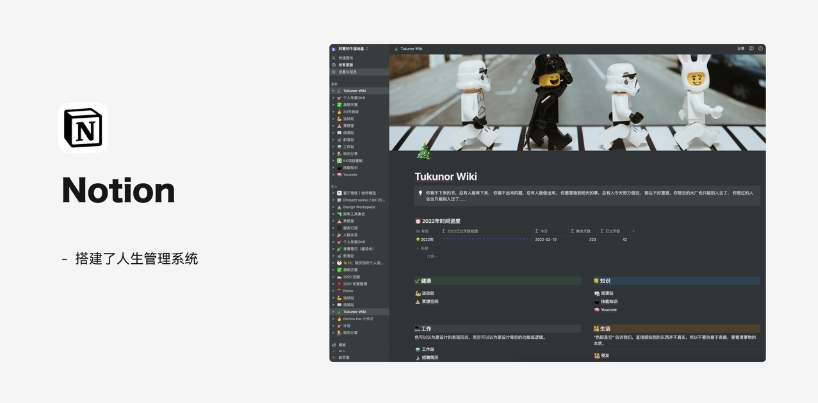The image size is (818, 403).
Task: Click Christmas tree page icon above title
Action: pyautogui.click(x=424, y=151)
